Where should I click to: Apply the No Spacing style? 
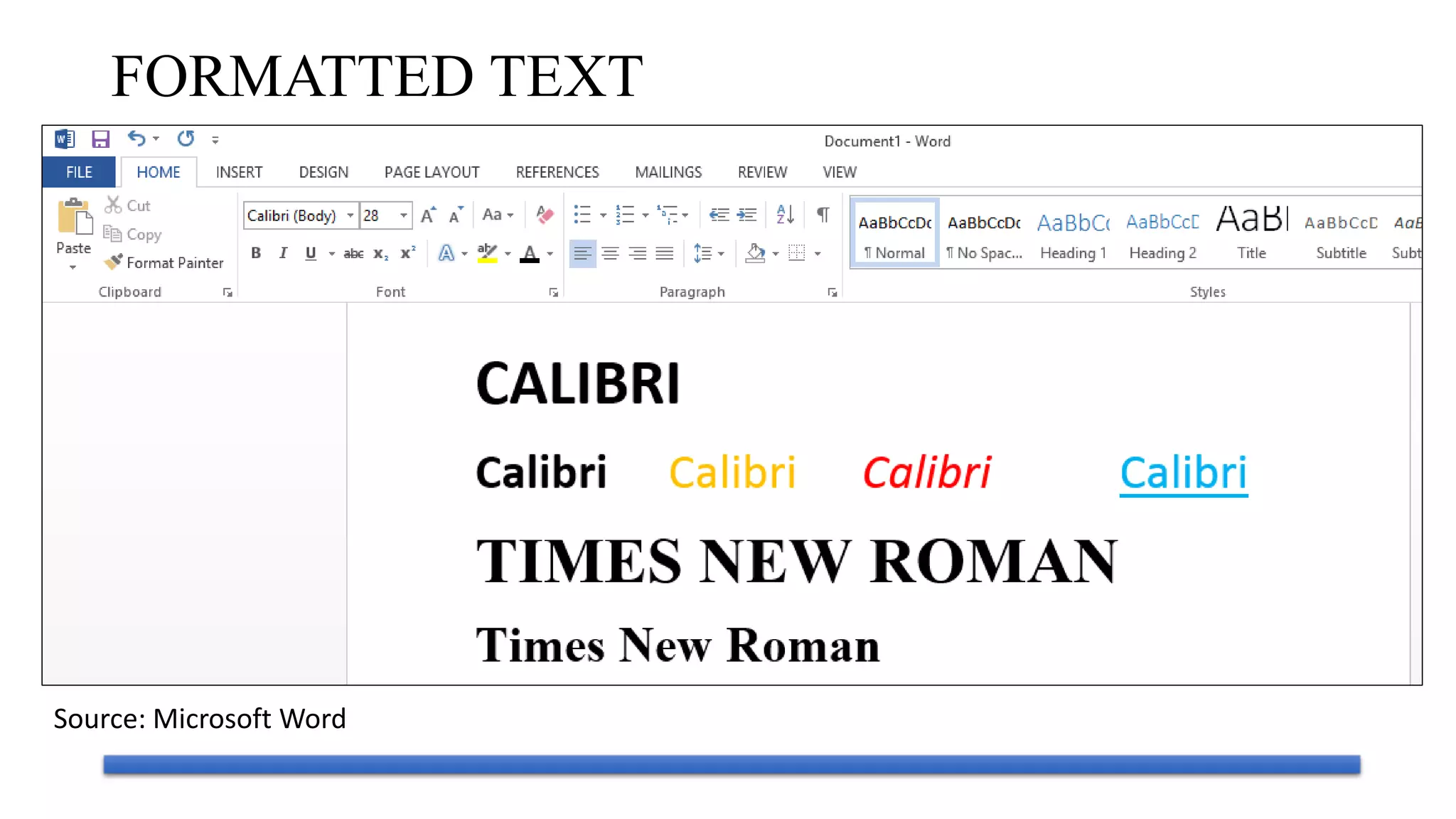[x=984, y=232]
